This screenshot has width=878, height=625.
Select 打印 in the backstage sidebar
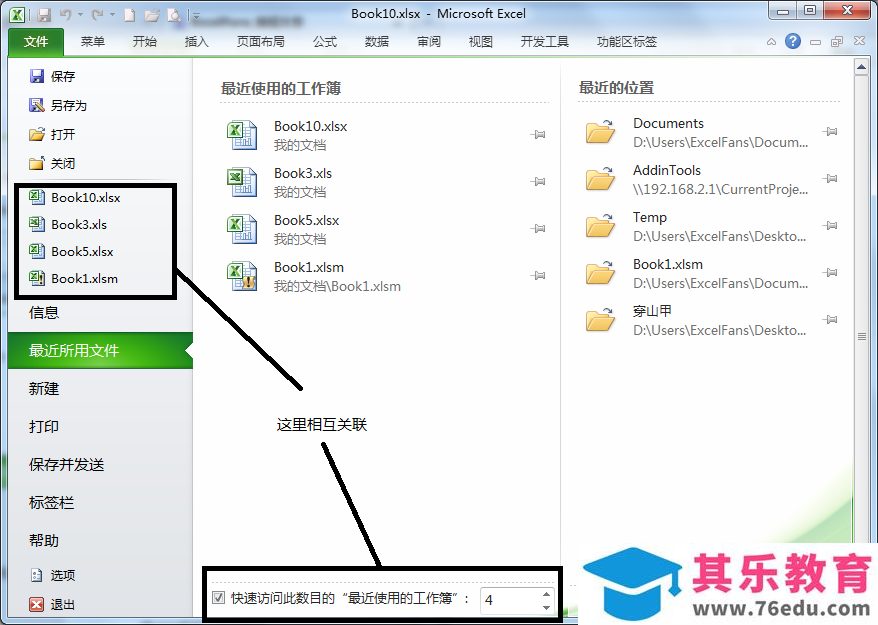(44, 427)
